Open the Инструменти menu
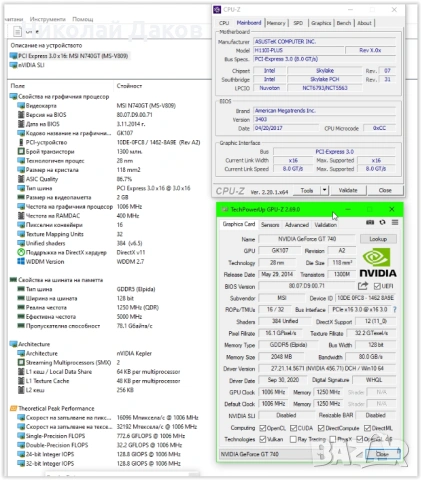The height and width of the screenshot is (480, 421). click(x=48, y=19)
